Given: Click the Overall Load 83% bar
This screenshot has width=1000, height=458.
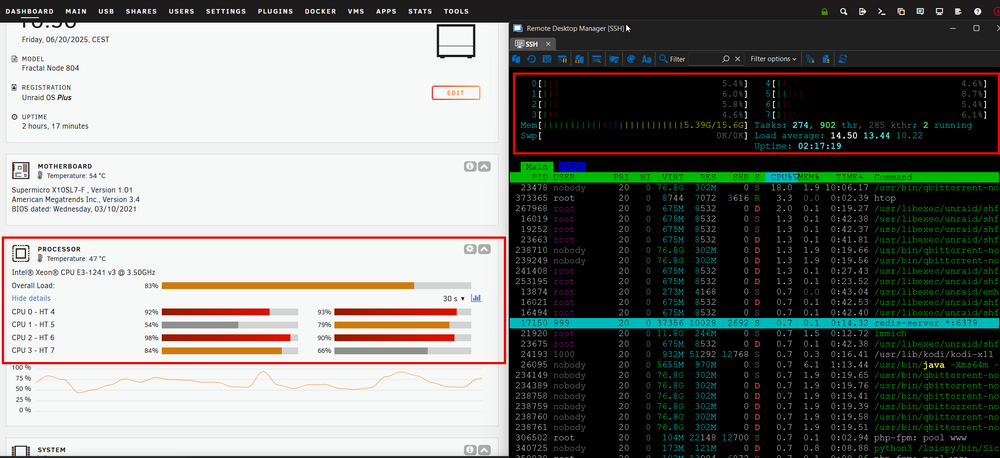Looking at the screenshot, I should [316, 286].
